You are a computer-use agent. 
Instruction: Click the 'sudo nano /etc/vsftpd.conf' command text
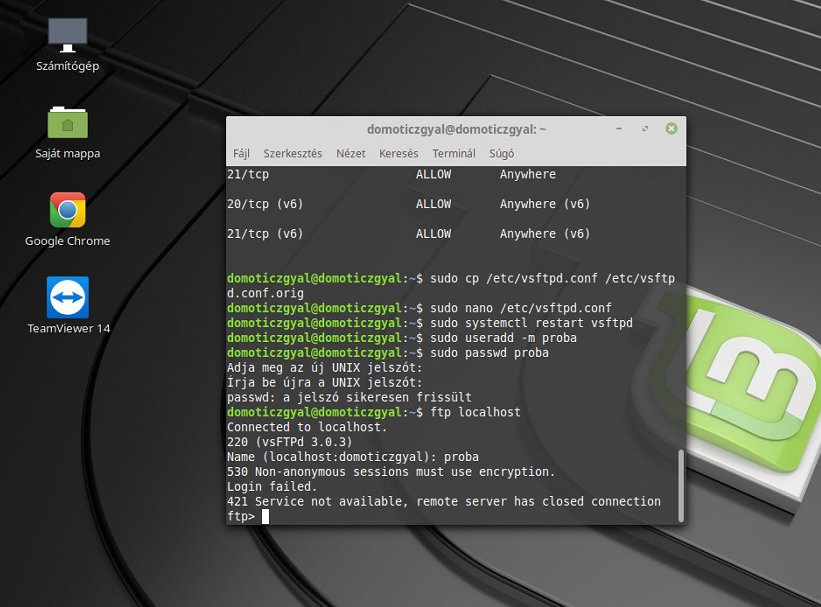point(520,308)
